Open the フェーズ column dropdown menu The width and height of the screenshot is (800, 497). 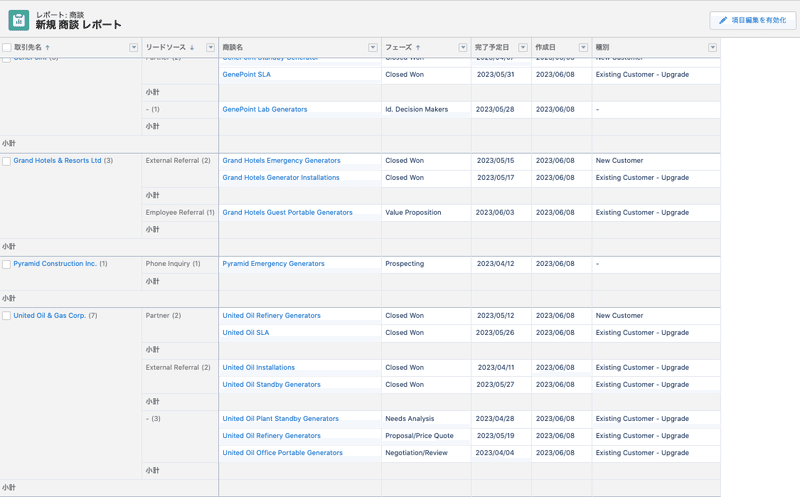click(463, 47)
